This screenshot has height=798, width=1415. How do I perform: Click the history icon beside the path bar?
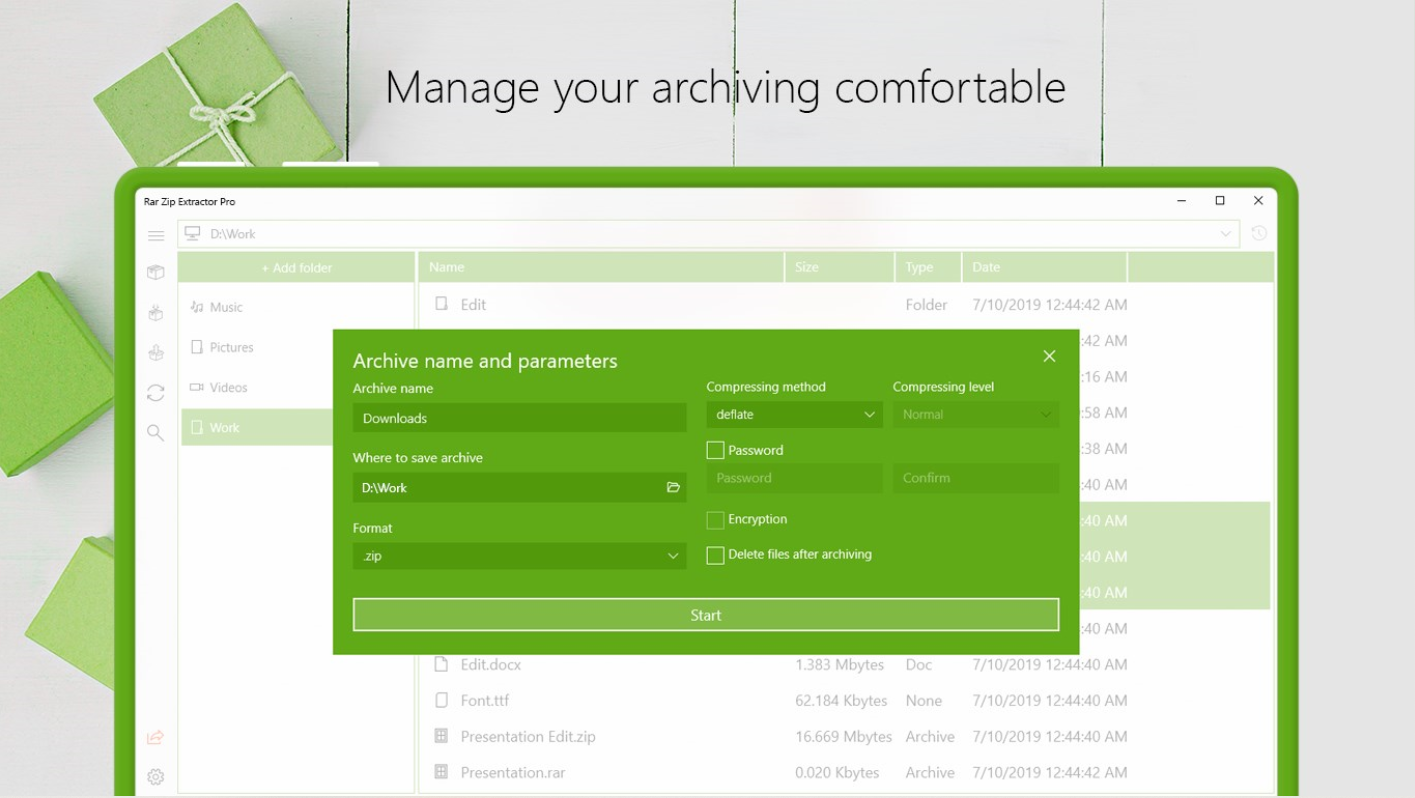1259,234
